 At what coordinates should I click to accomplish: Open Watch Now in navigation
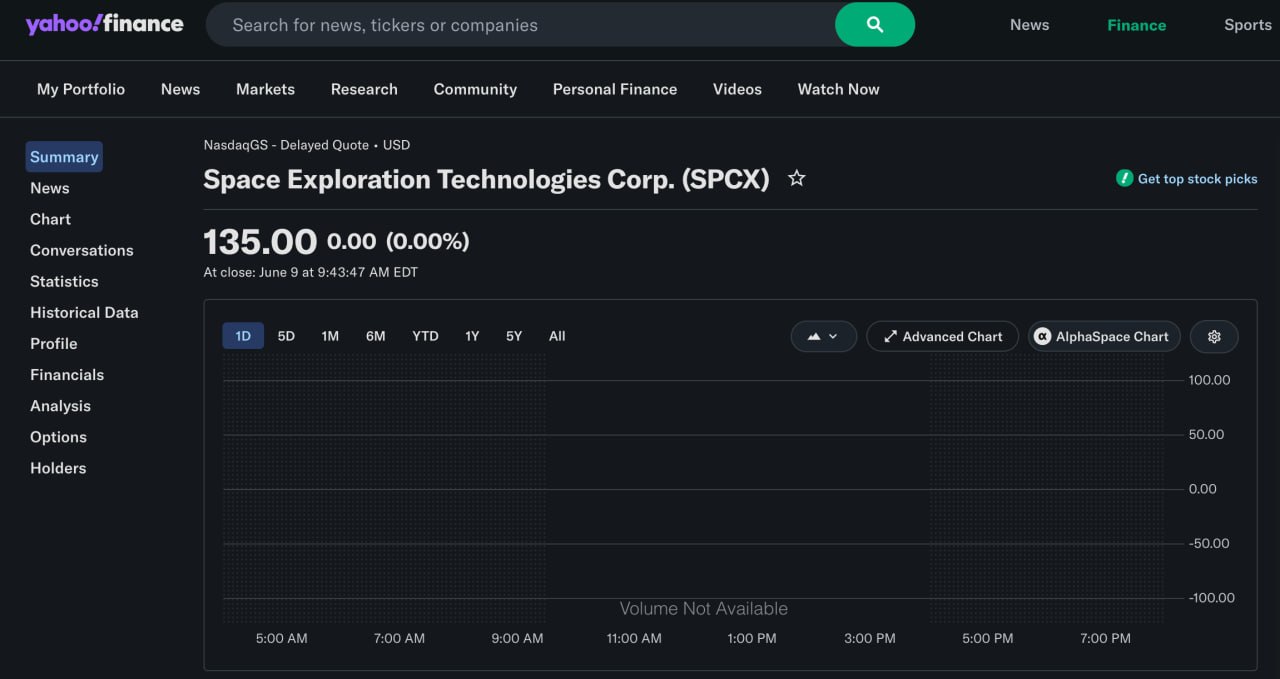point(838,89)
